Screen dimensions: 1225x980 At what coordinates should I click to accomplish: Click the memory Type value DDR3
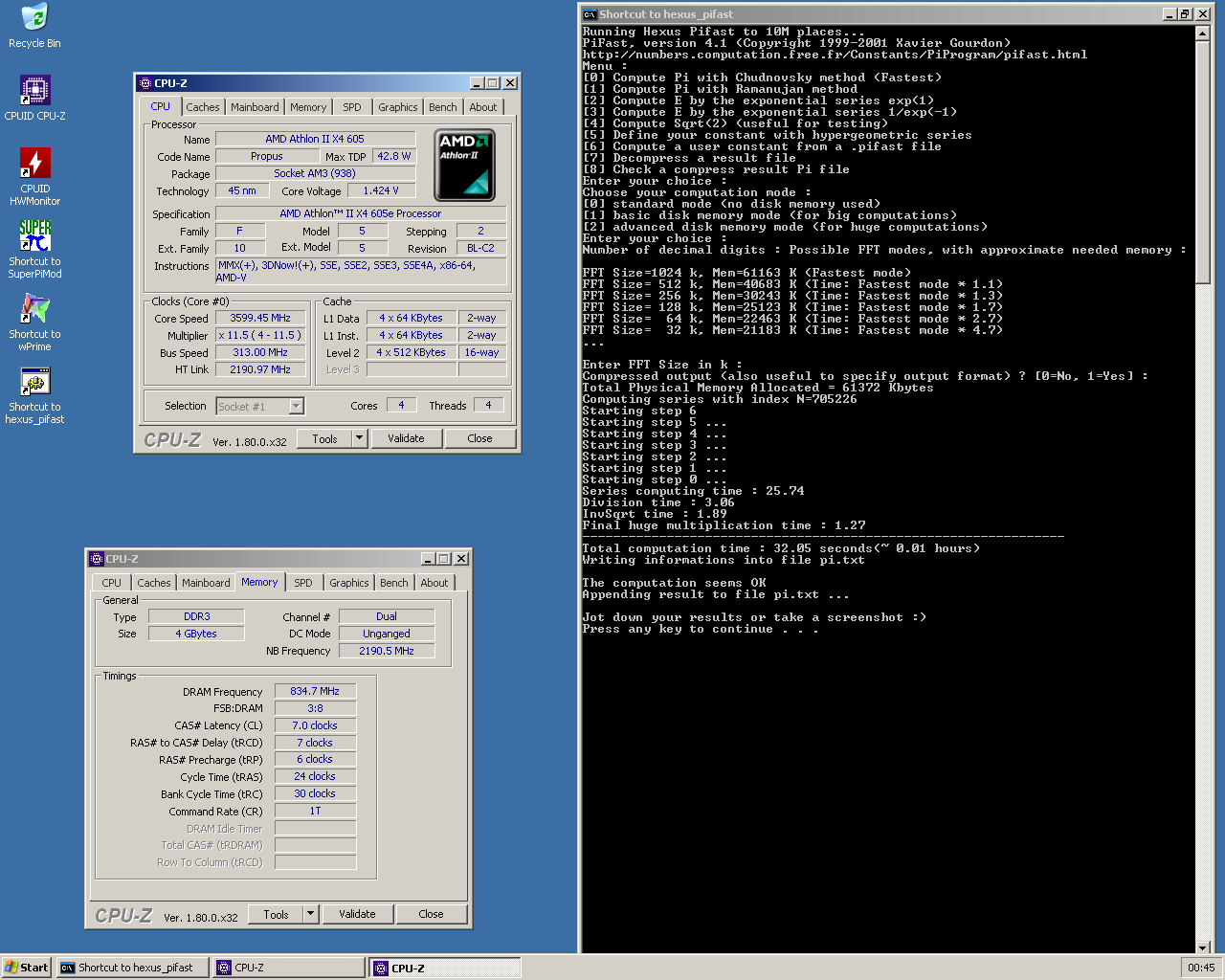click(x=196, y=616)
